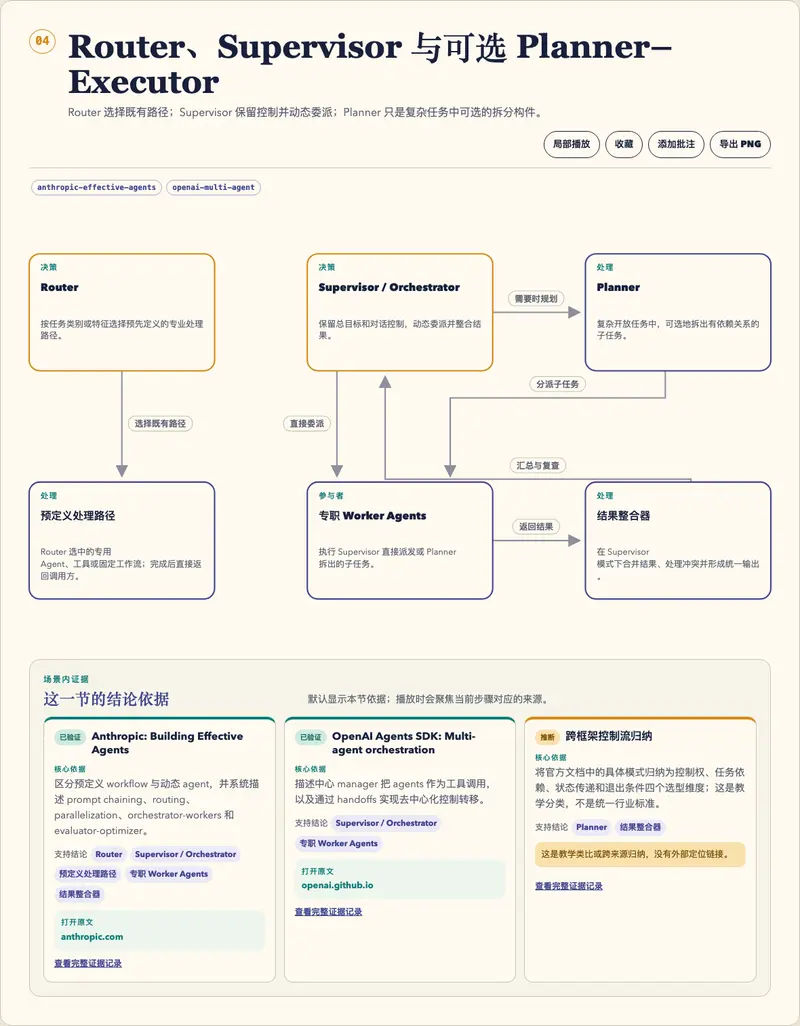Select the Supervisor / Orchestrator diagram node
The height and width of the screenshot is (1026, 800).
click(x=400, y=312)
